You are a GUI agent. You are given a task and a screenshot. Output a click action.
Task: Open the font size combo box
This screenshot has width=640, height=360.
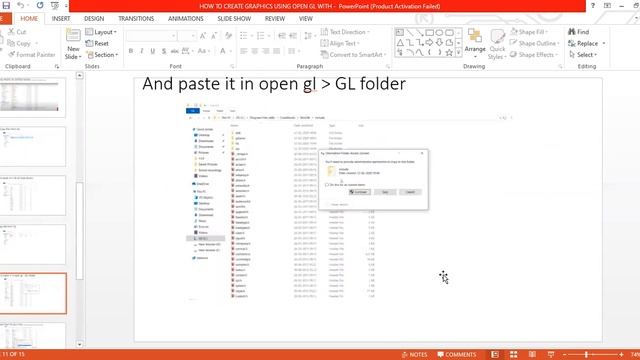pyautogui.click(x=187, y=36)
